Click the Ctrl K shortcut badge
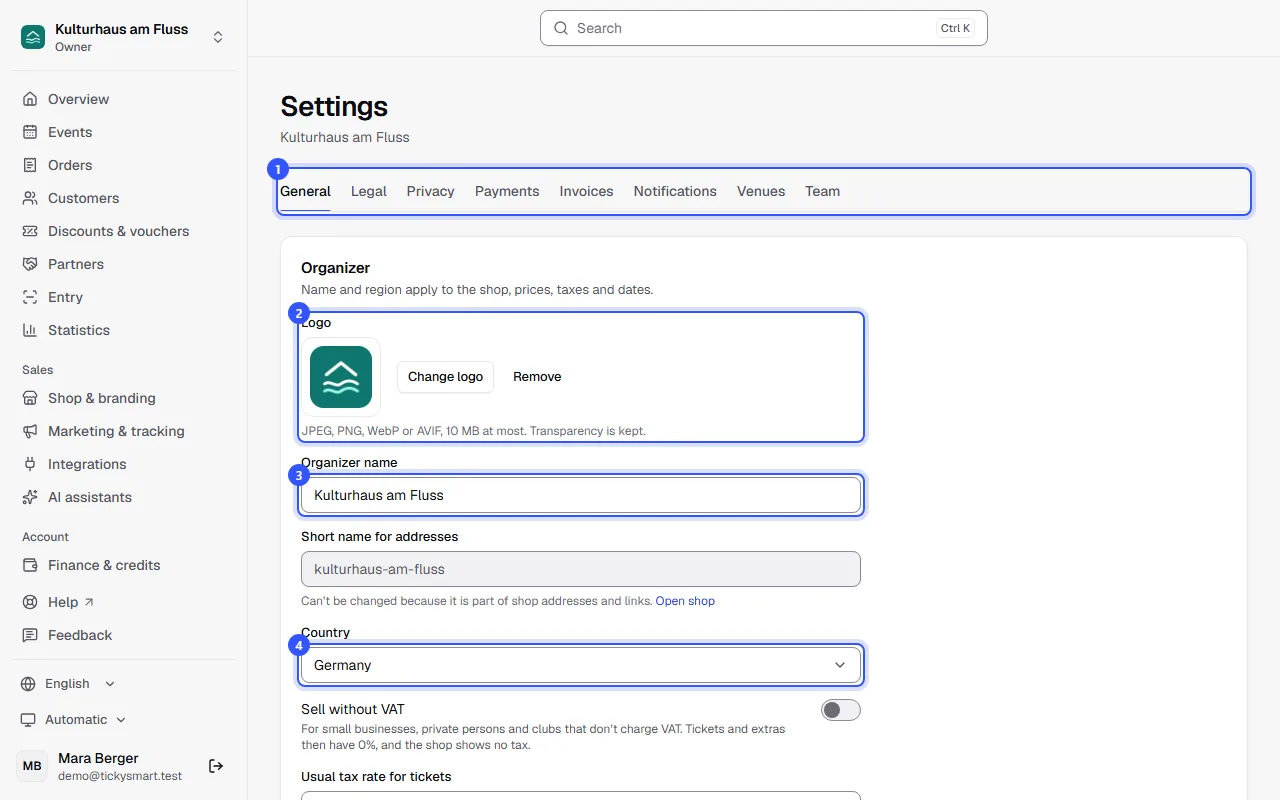 (x=956, y=28)
